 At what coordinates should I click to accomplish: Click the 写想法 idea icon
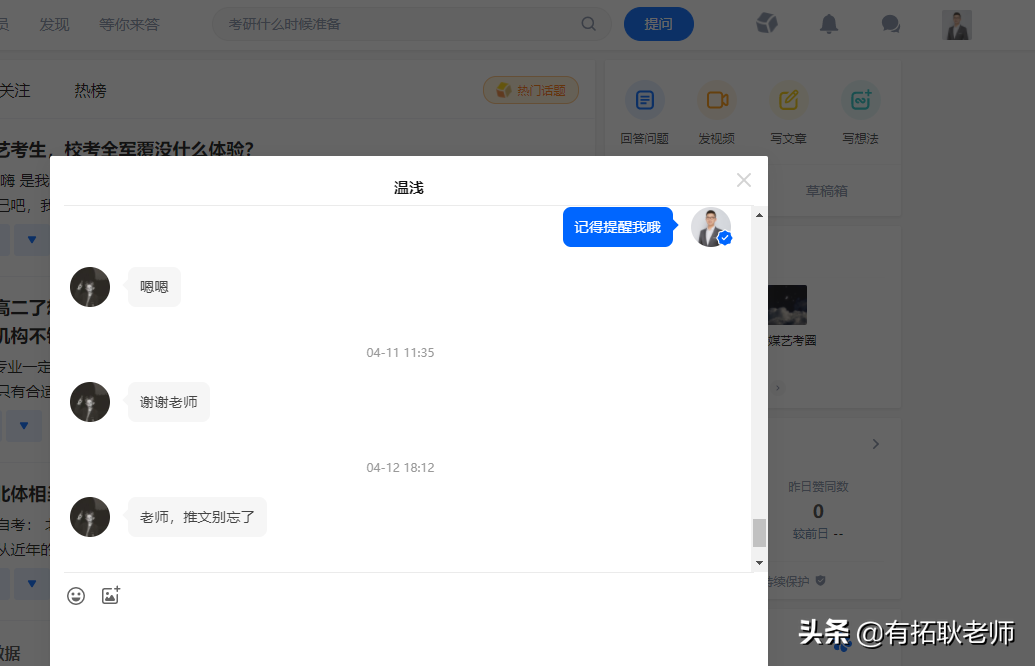[x=859, y=100]
